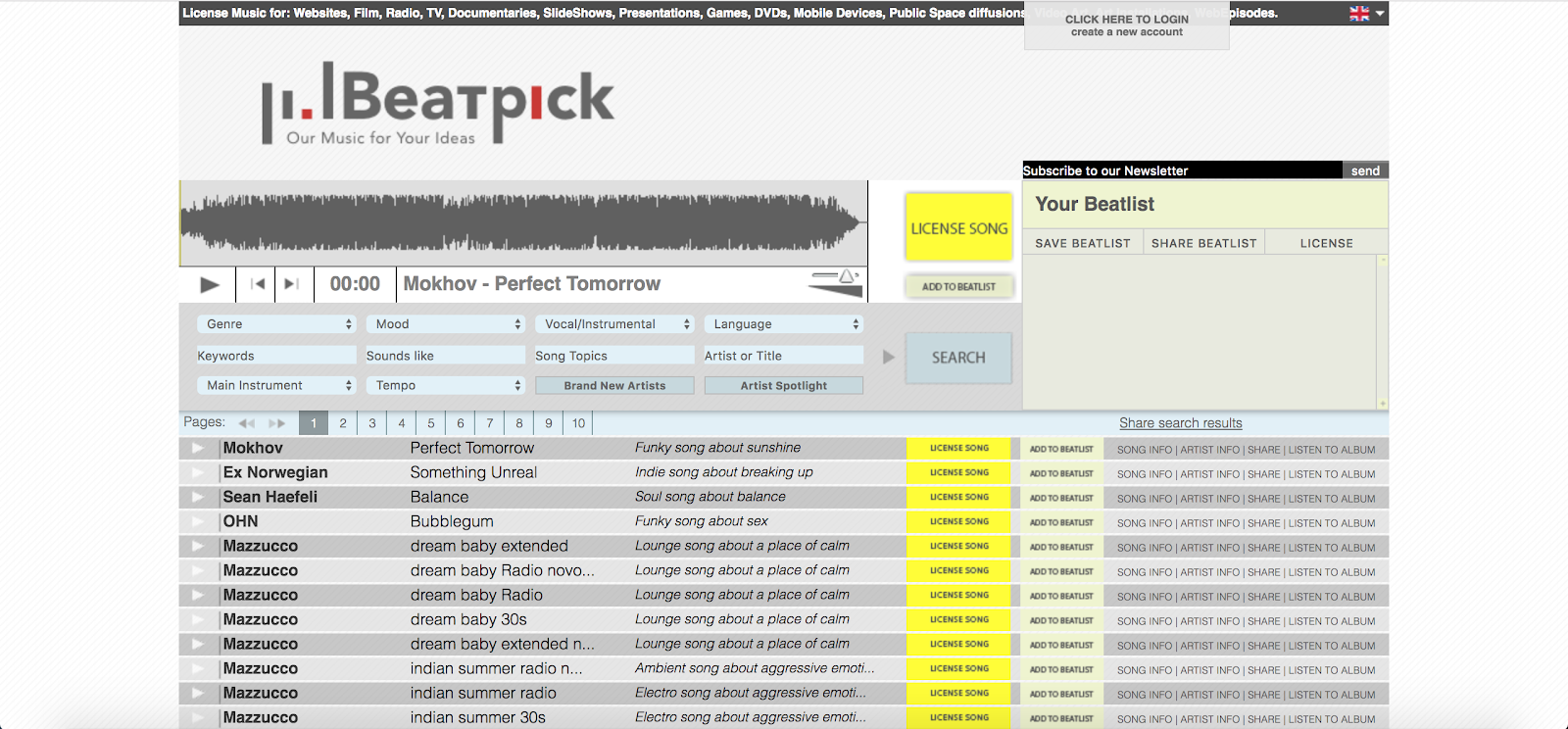Click the Beatlist scrollbar down arrow
The image size is (1568, 729).
click(x=1383, y=403)
